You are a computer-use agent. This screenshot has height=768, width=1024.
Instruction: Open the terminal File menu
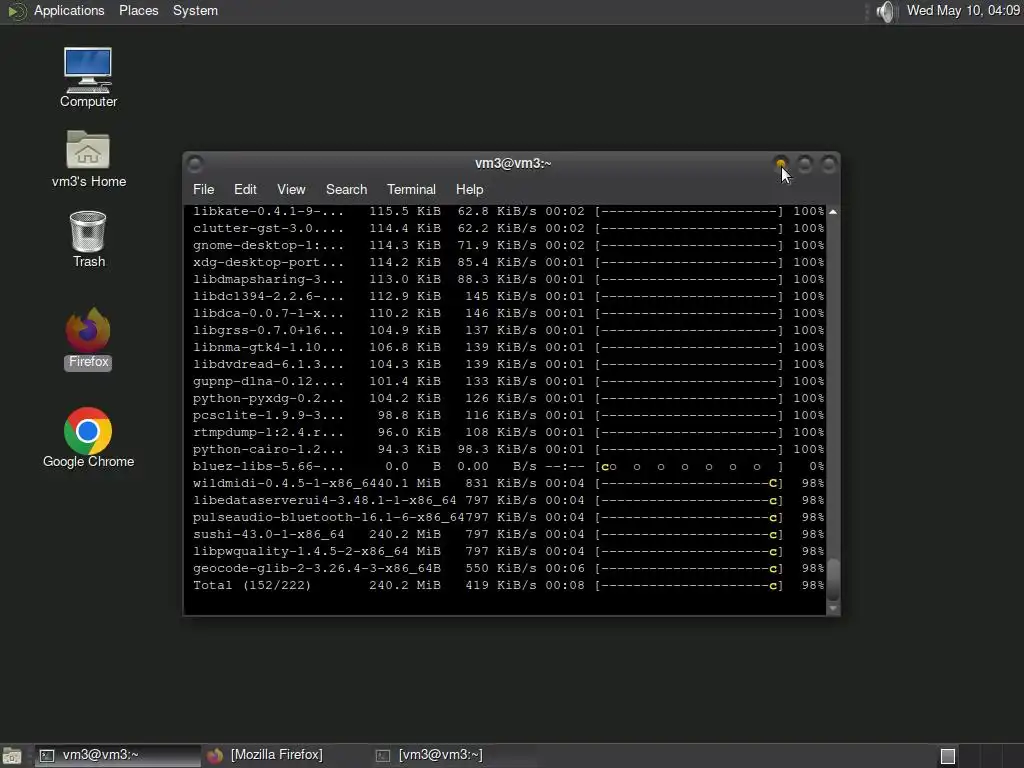click(203, 189)
